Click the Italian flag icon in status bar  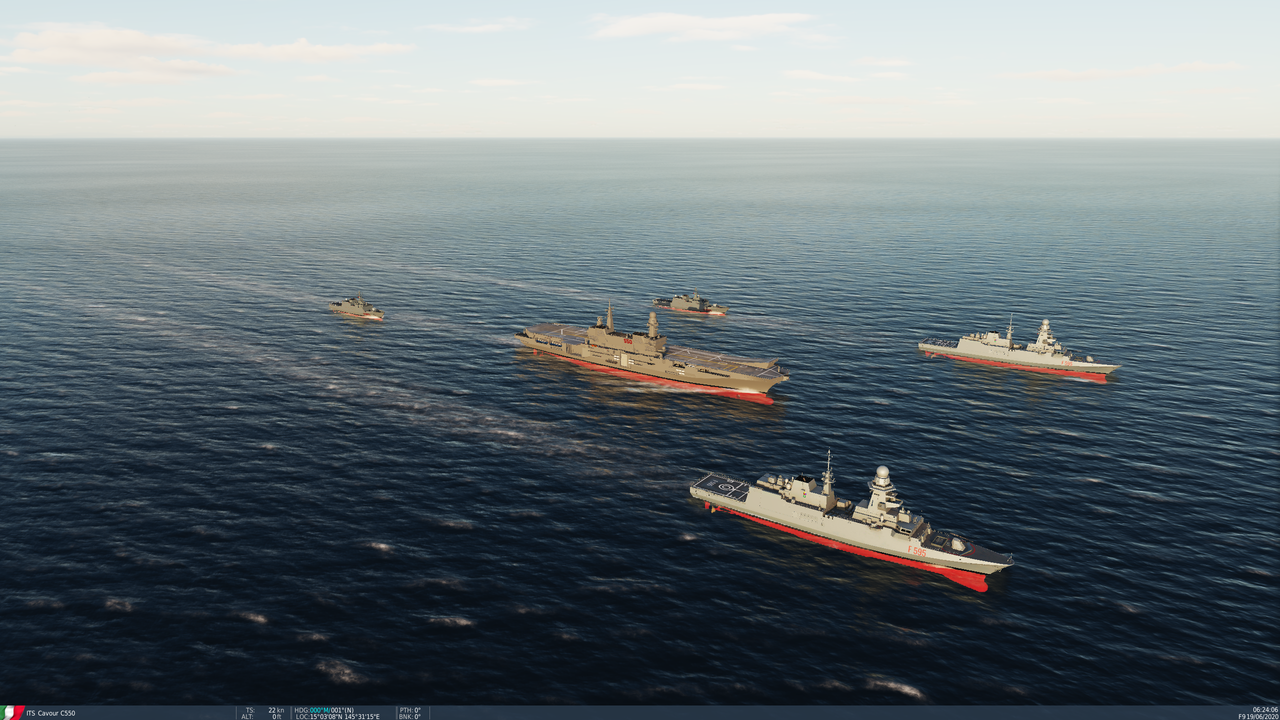pos(13,713)
